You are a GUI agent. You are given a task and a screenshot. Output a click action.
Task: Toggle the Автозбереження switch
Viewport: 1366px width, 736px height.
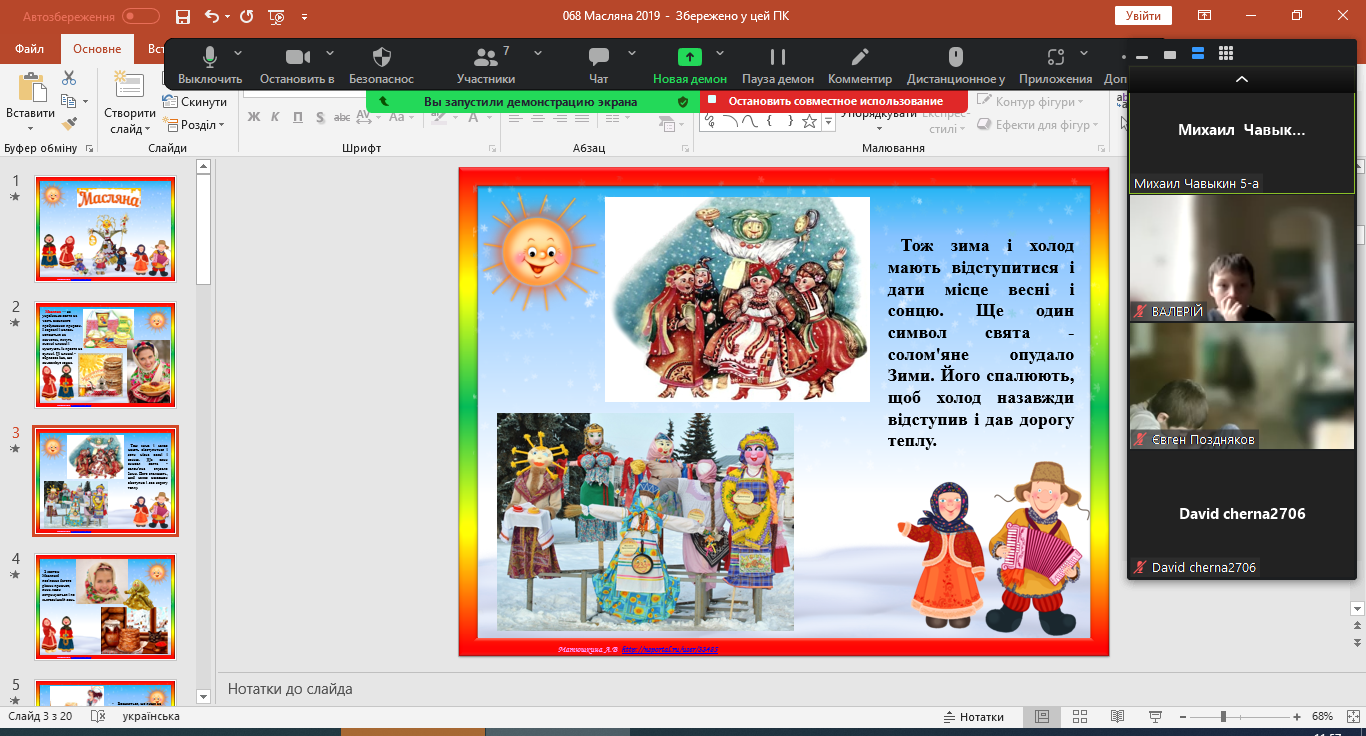(141, 16)
